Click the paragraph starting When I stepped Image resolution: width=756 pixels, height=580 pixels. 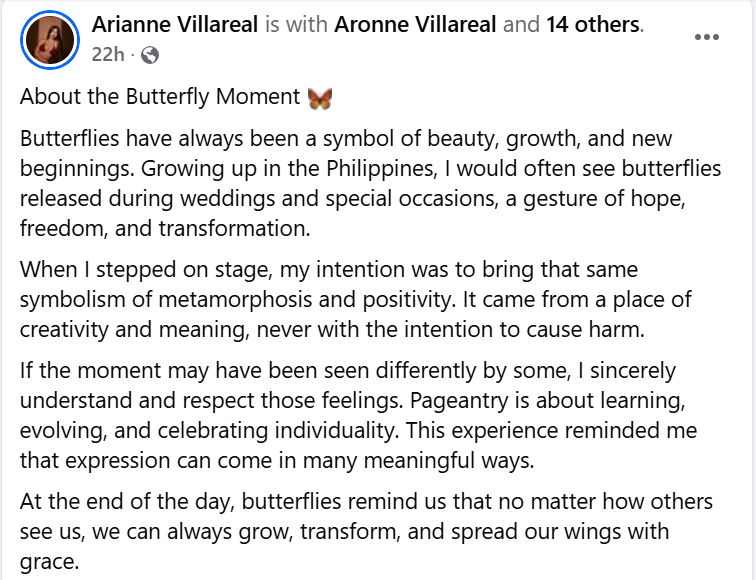(356, 299)
